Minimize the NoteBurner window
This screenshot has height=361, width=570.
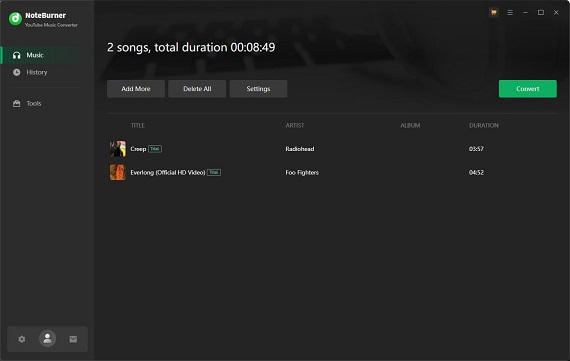point(525,13)
